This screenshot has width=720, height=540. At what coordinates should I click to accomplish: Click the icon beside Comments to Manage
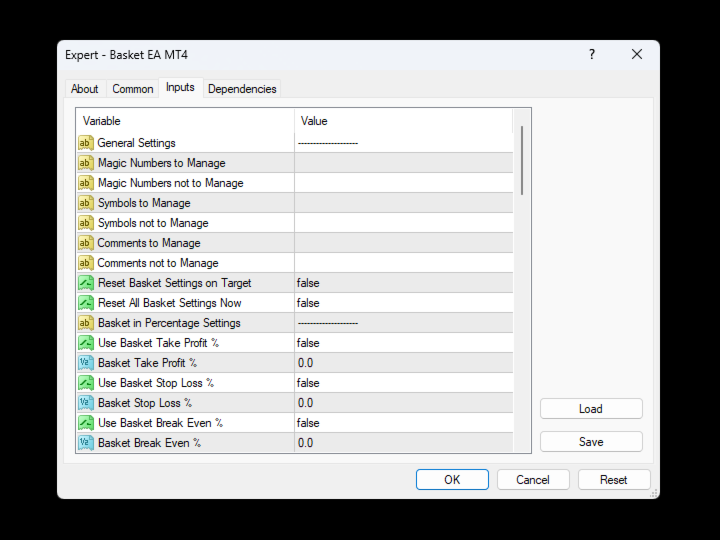[86, 243]
